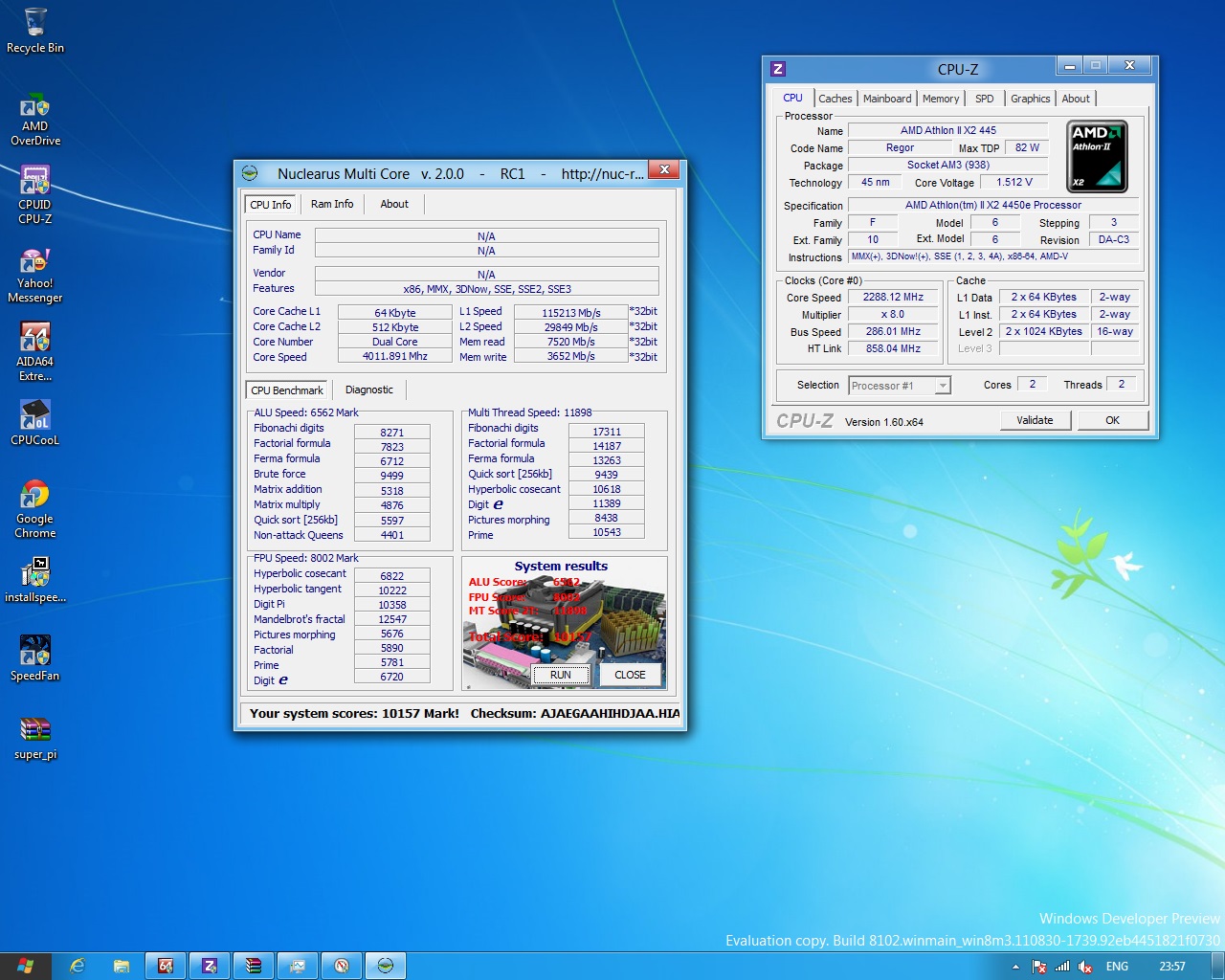Select the CPUID CPU-Z desktop icon
The height and width of the screenshot is (980, 1225).
[35, 196]
